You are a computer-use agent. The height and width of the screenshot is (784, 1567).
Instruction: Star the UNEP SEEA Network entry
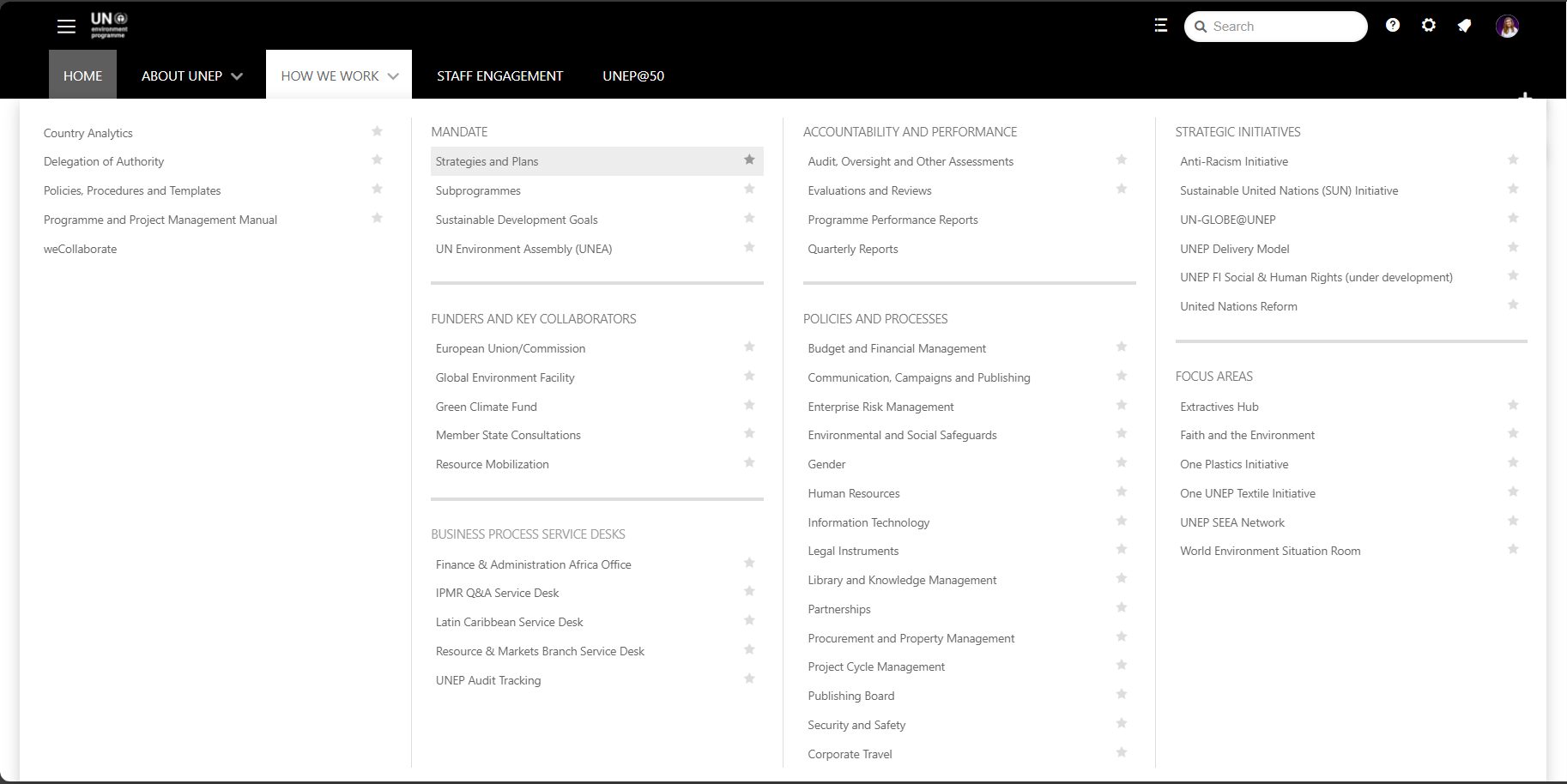1513,522
